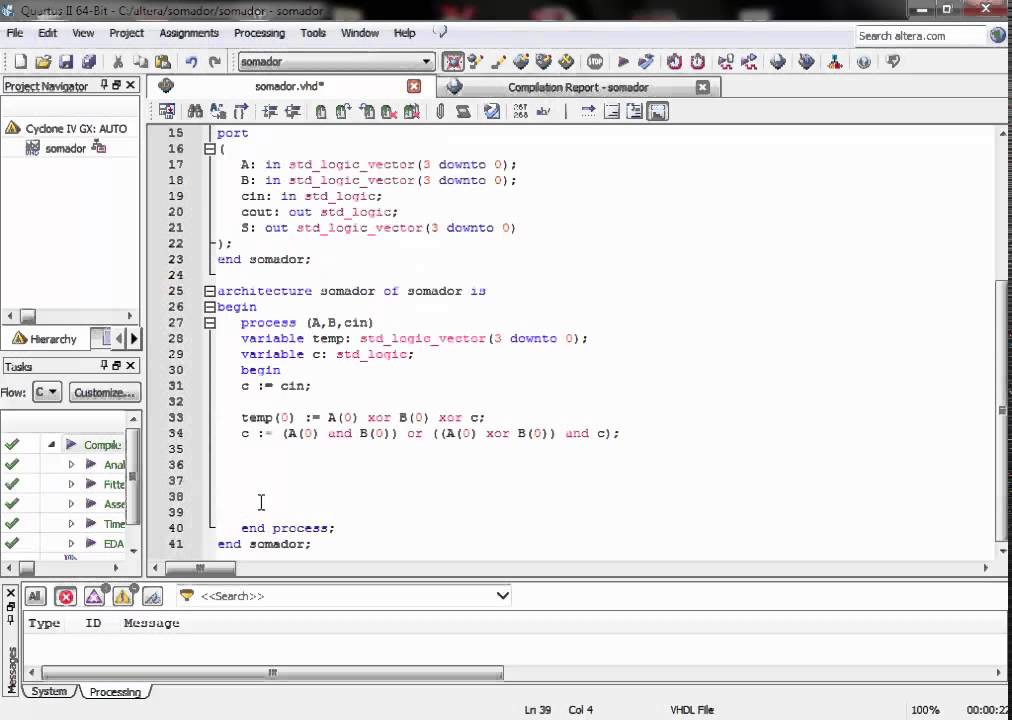Image resolution: width=1012 pixels, height=720 pixels.
Task: Click the messages panel horizontal scrollbar
Action: click(272, 673)
